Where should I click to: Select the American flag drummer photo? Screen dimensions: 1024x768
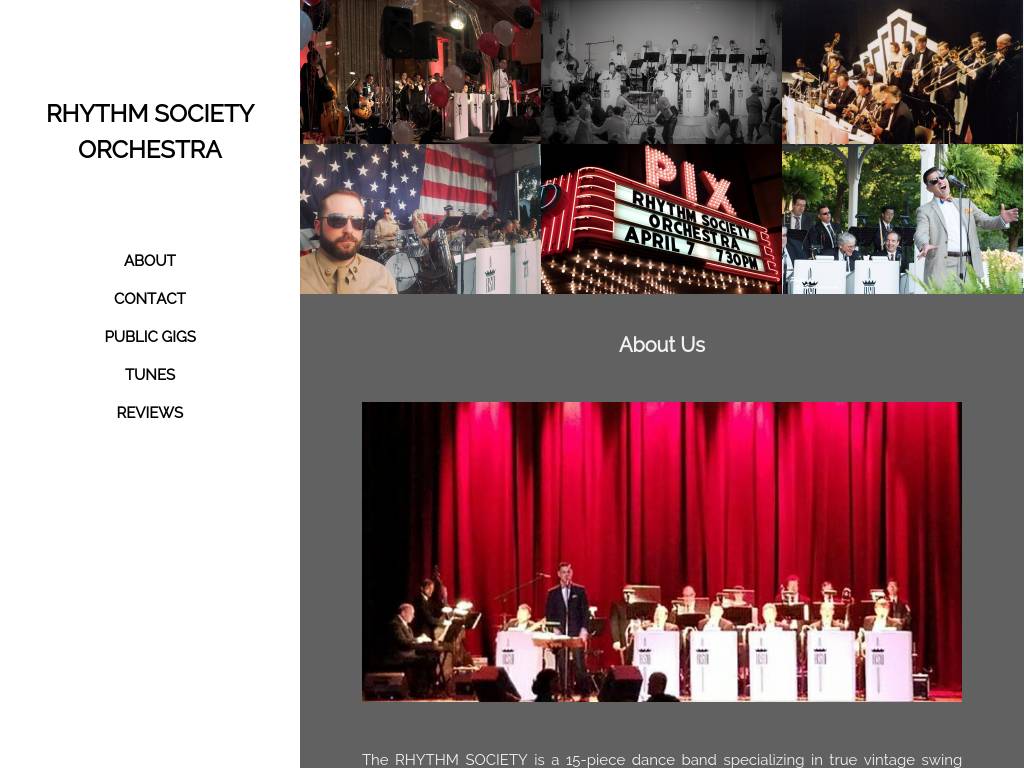point(420,219)
